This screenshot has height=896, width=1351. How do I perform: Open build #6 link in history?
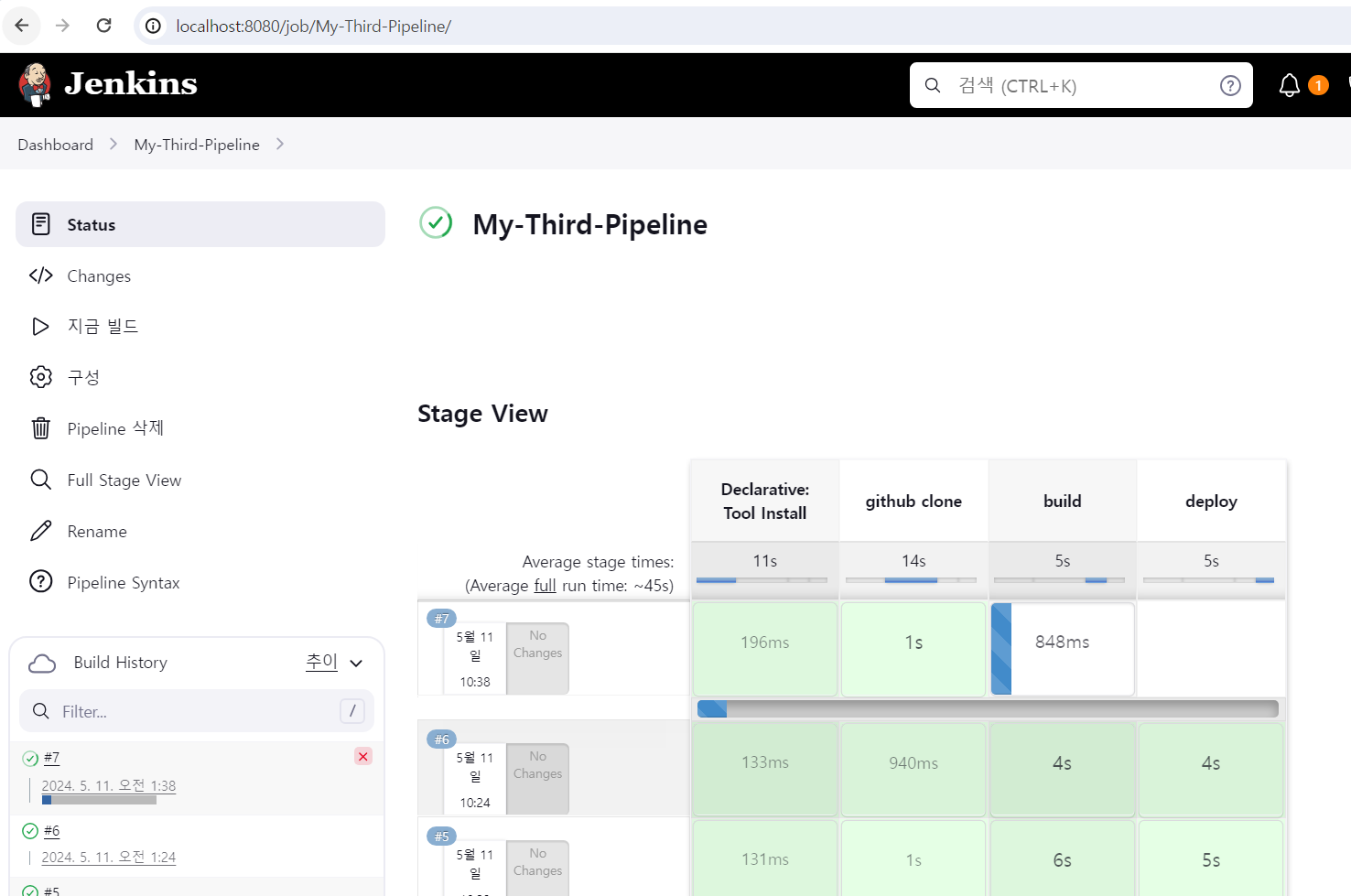[x=51, y=831]
